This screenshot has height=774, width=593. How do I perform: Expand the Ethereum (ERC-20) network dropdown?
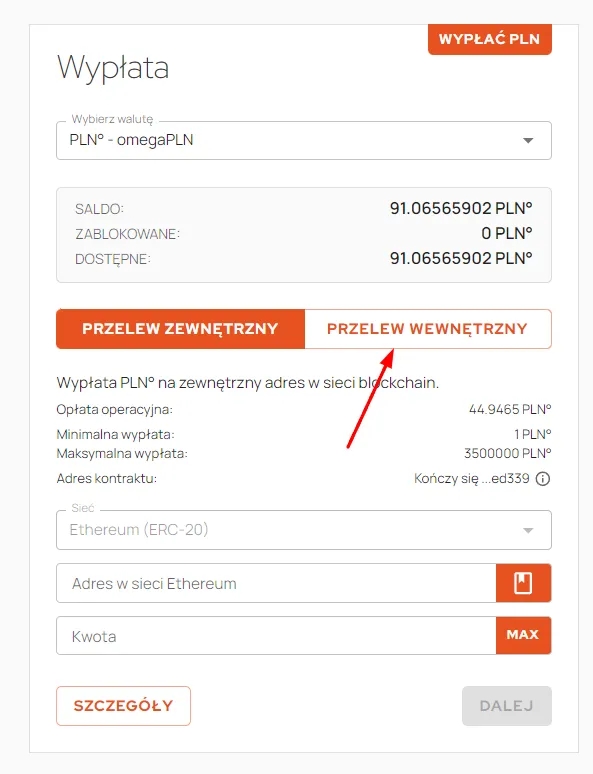[x=304, y=530]
